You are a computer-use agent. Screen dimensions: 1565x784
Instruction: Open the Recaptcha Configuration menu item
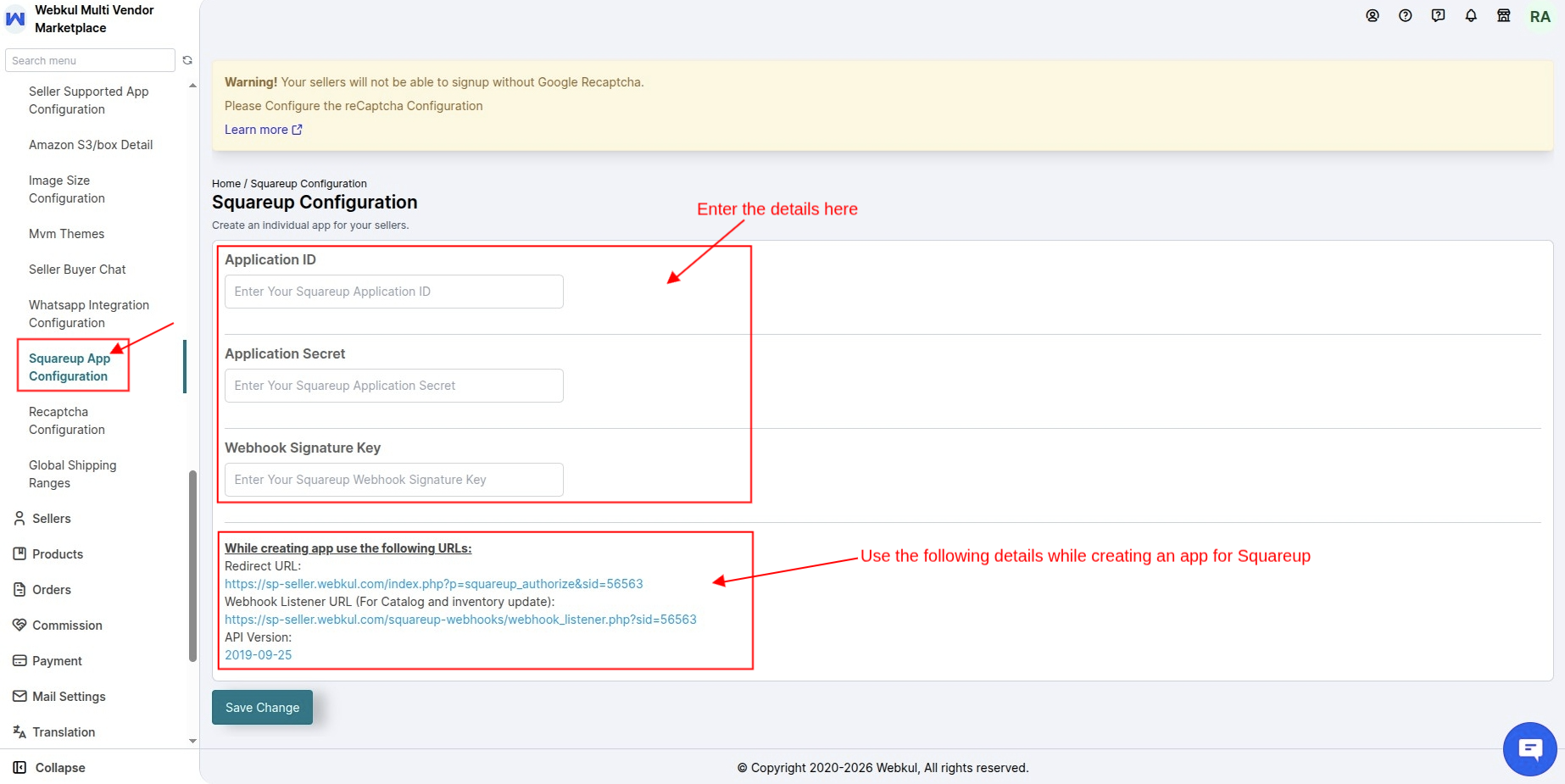67,420
